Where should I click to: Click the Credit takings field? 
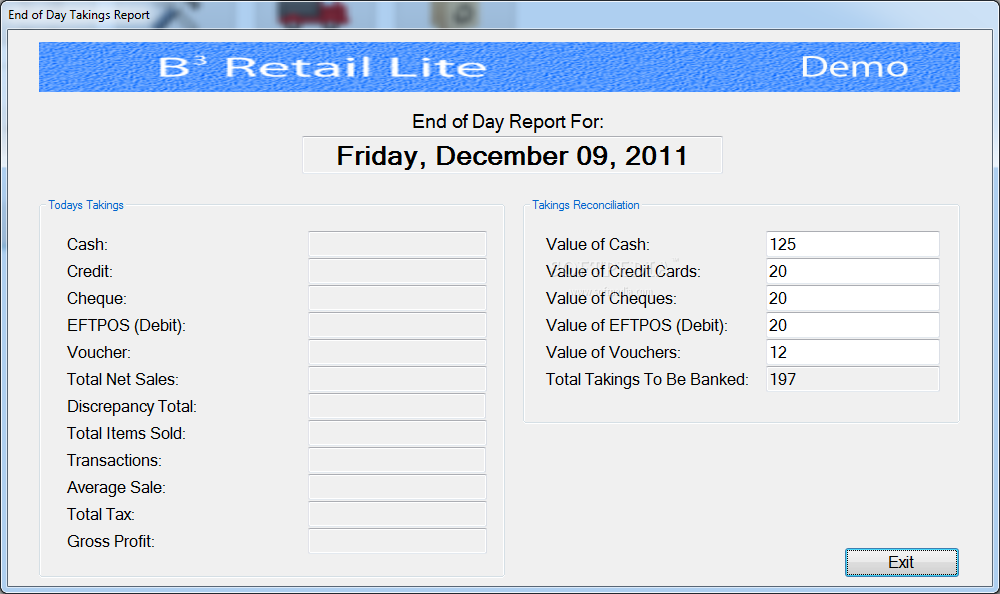pos(397,271)
